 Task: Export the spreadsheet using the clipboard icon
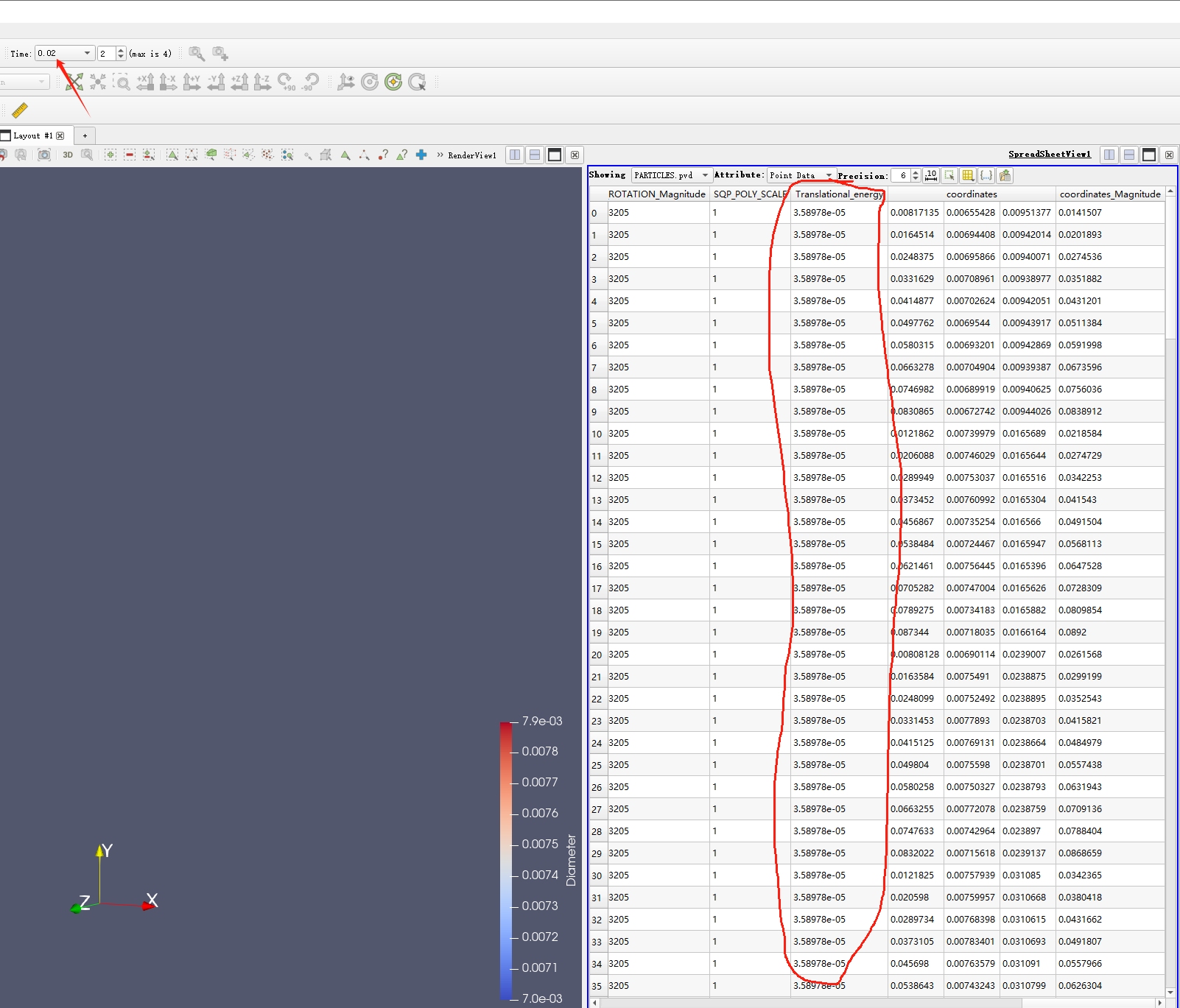pyautogui.click(x=1005, y=175)
